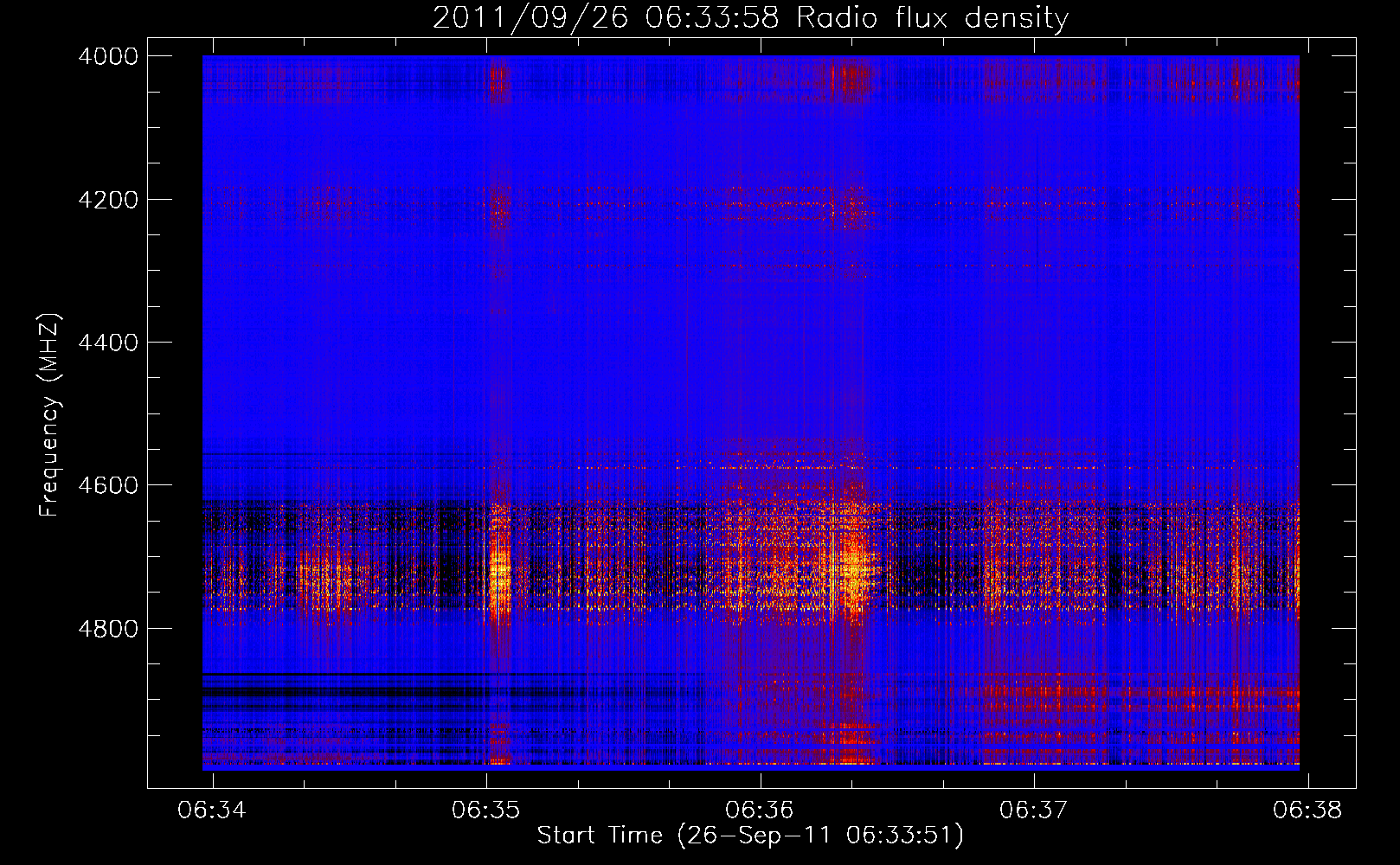The image size is (1400, 865).
Task: Click the plot title '2011/09/26 06:33:58 Radio flux density'
Action: tap(750, 17)
